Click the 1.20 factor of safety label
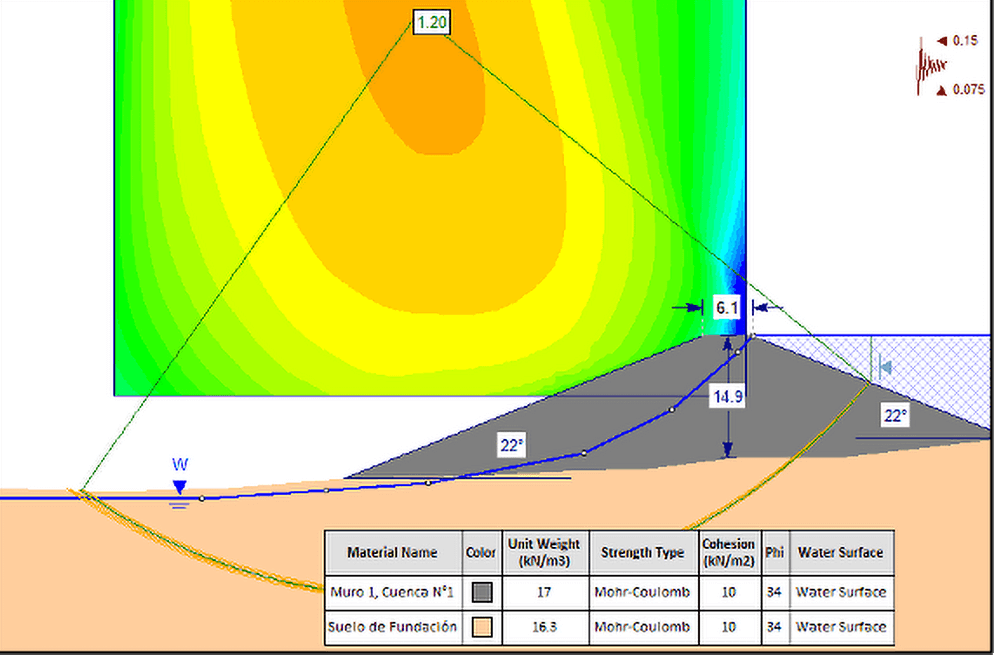This screenshot has width=994, height=658. click(x=431, y=22)
